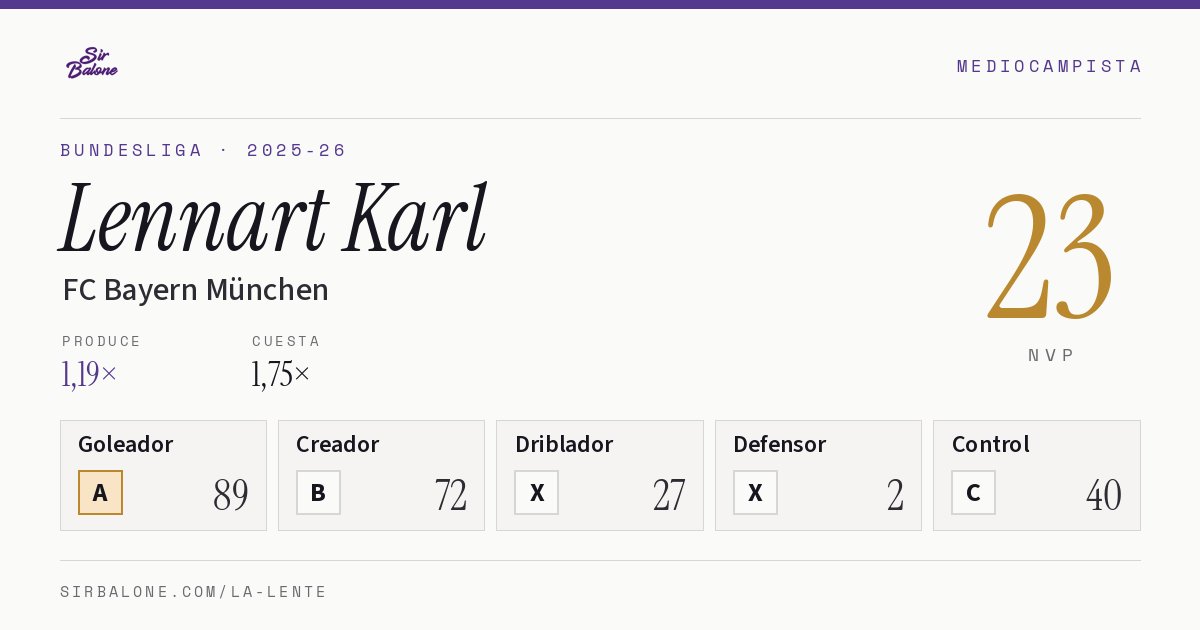Click the Goleador card title

point(126,444)
